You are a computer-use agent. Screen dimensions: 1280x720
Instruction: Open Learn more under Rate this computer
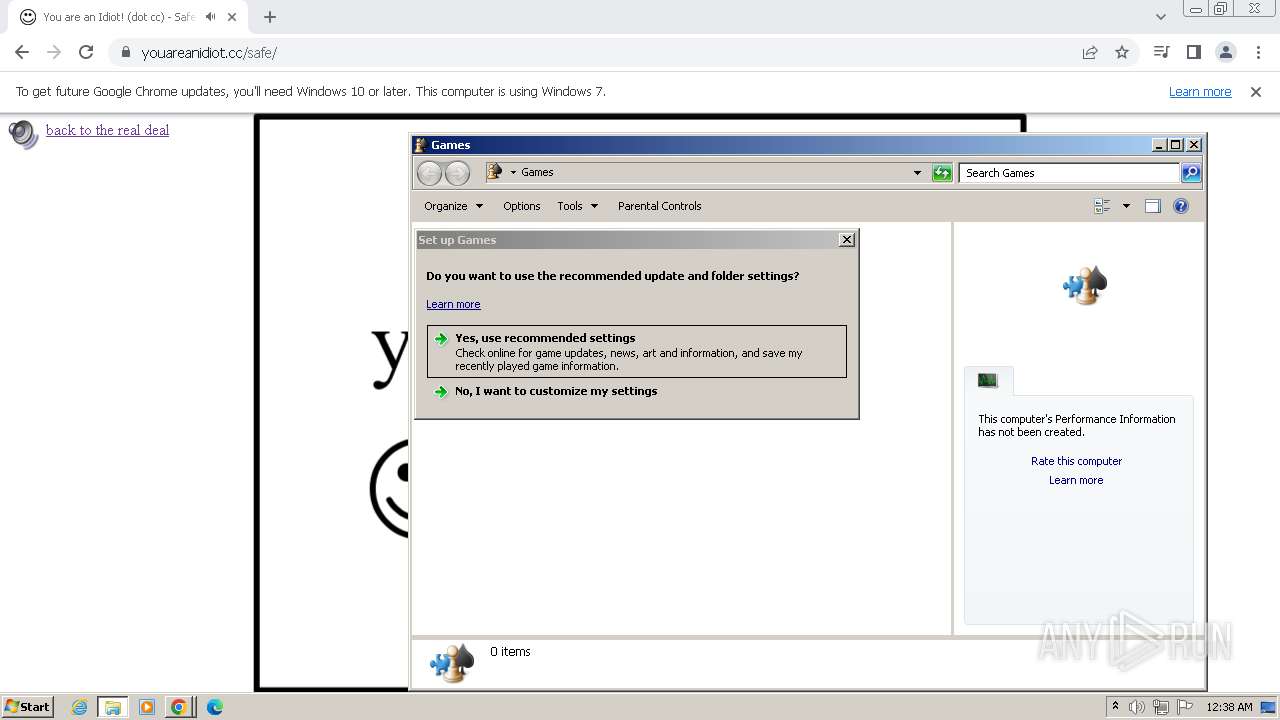[1076, 480]
